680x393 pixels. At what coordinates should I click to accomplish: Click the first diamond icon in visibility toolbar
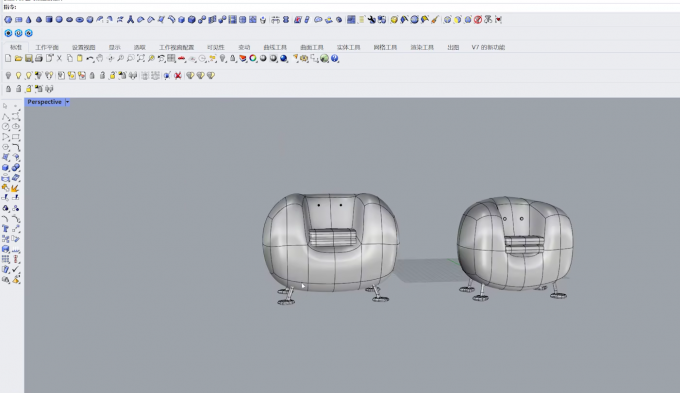(190, 75)
